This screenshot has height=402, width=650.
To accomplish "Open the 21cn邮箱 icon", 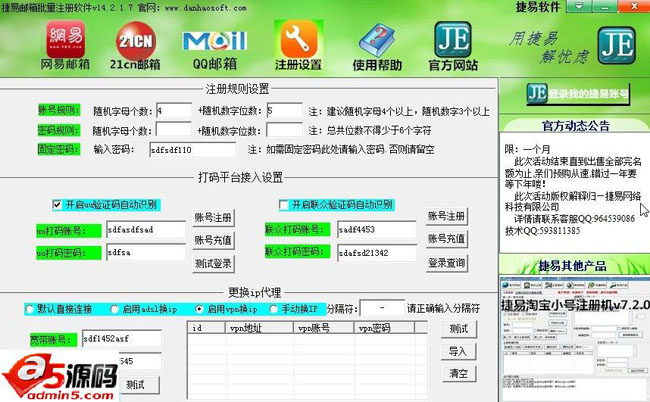I will [135, 46].
